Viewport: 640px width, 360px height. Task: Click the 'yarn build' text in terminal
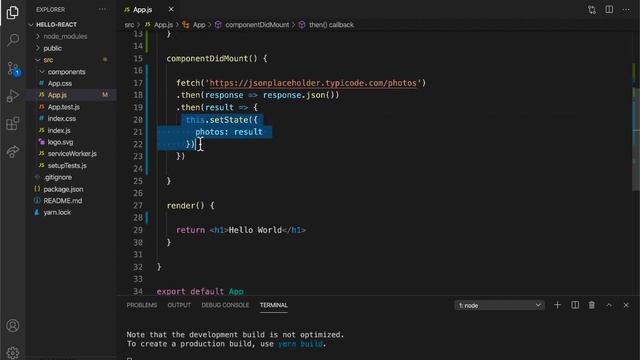(x=300, y=344)
